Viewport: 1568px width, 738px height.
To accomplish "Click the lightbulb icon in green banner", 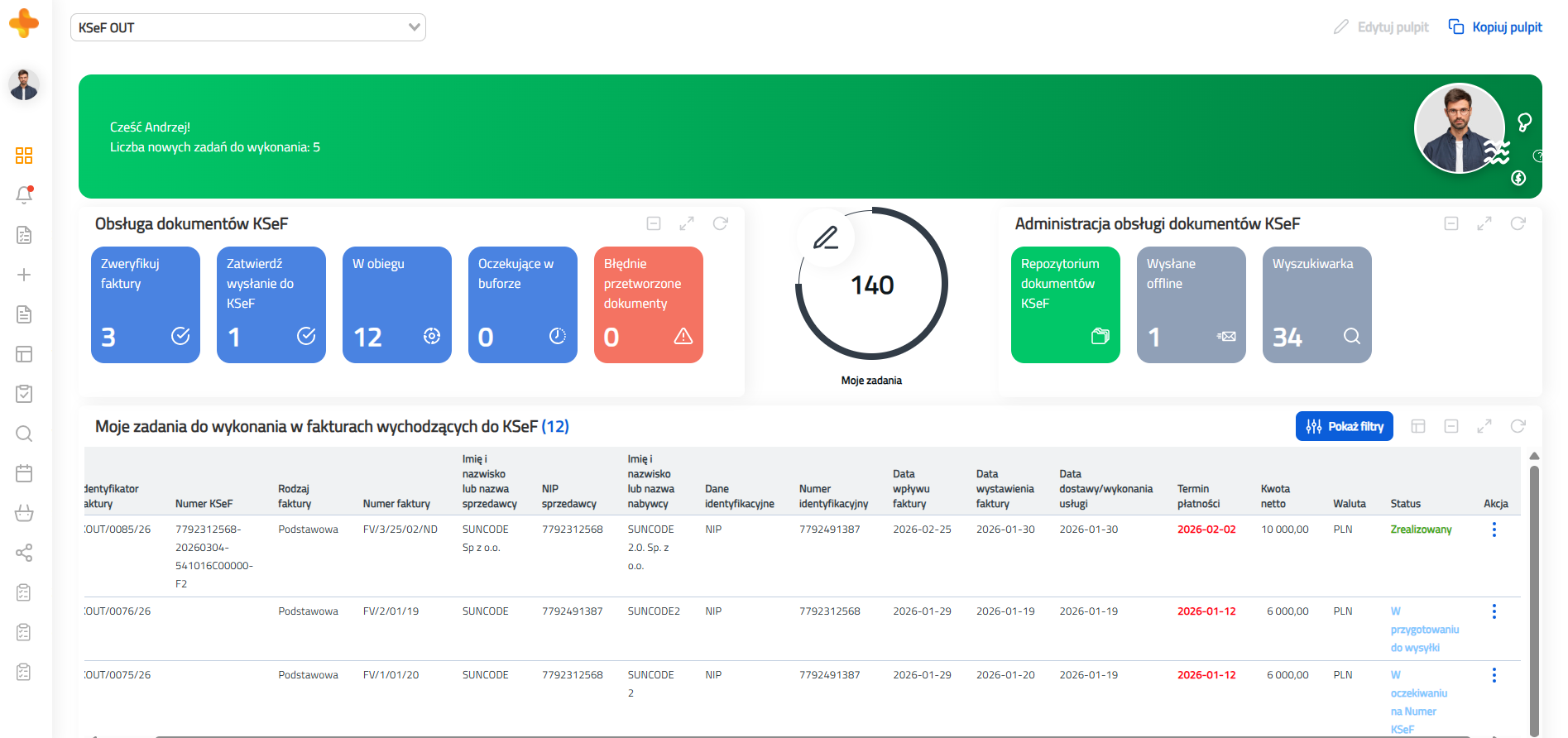I will pos(1524,122).
